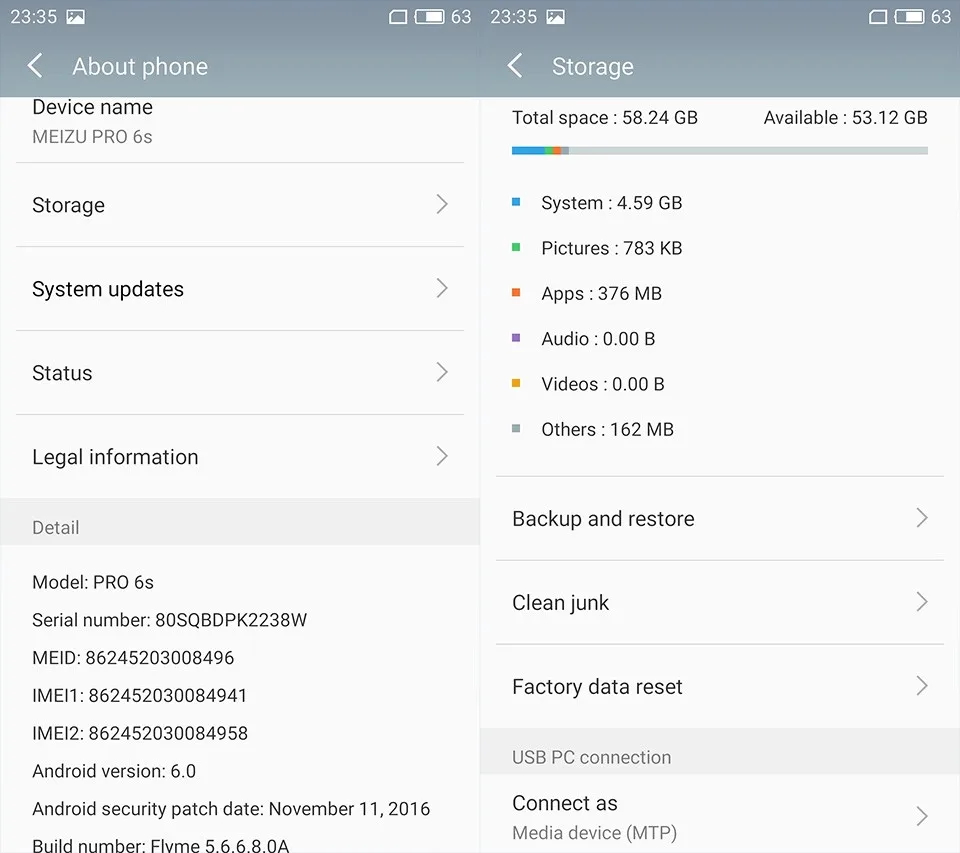
Task: Tap picture notification icon in left status bar
Action: click(75, 17)
